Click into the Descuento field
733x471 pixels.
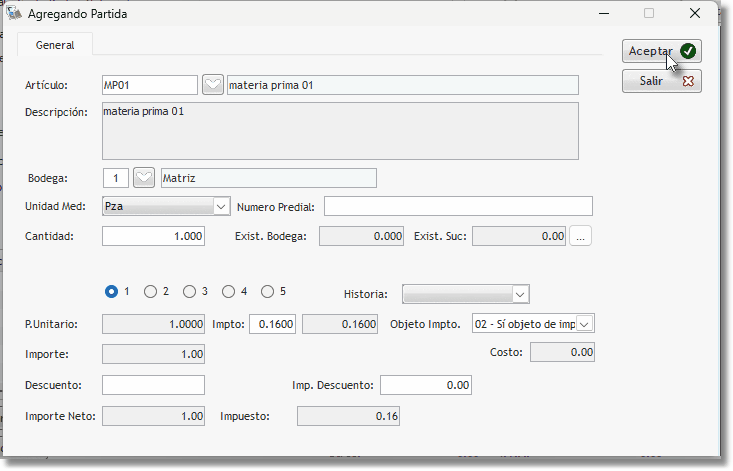pyautogui.click(x=153, y=385)
